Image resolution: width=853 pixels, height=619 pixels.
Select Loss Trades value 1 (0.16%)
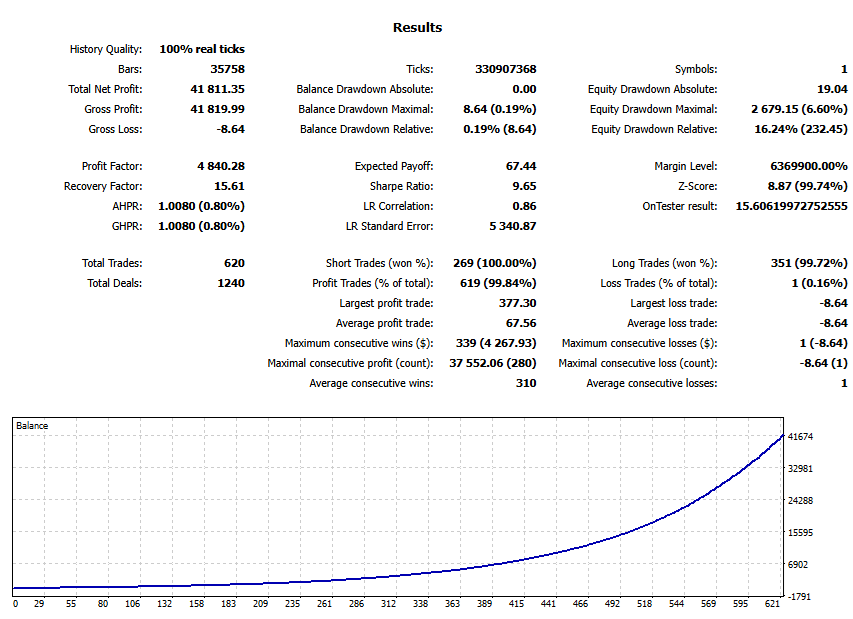(819, 283)
